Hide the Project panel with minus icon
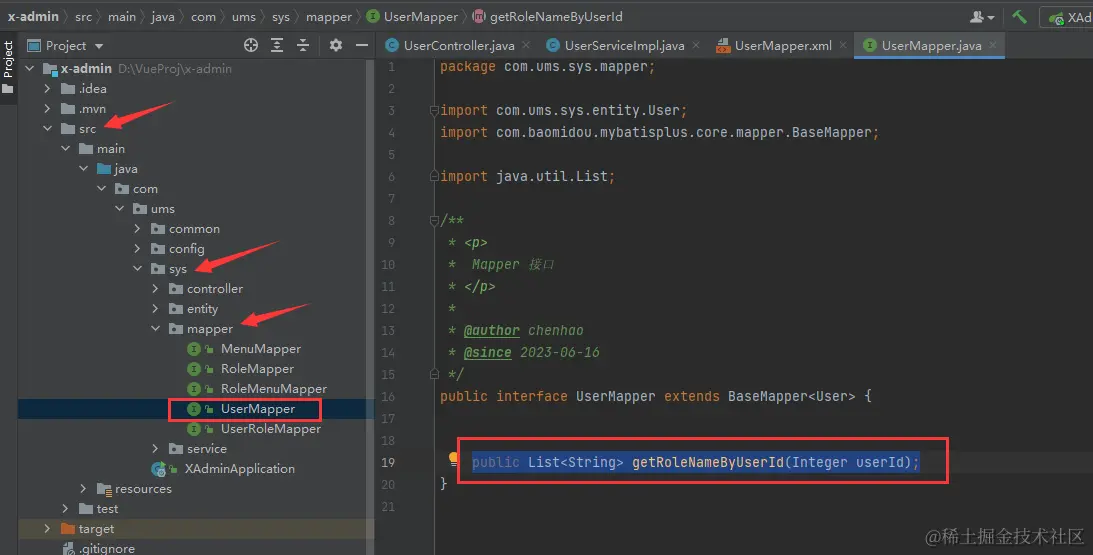The width and height of the screenshot is (1093, 555). 362,45
